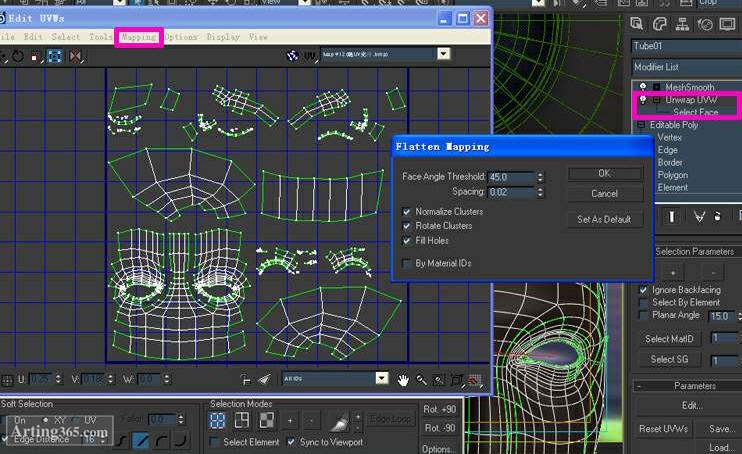Enable By Material IDs checkbox
The height and width of the screenshot is (454, 742).
tap(406, 263)
